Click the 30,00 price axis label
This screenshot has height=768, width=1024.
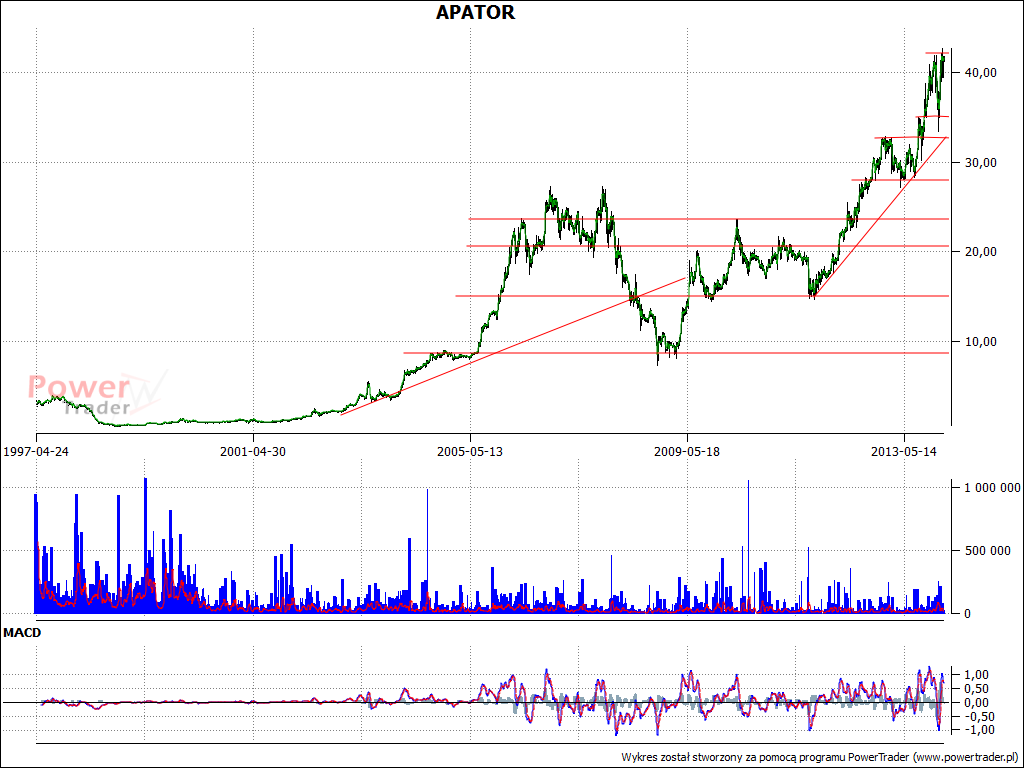click(980, 163)
